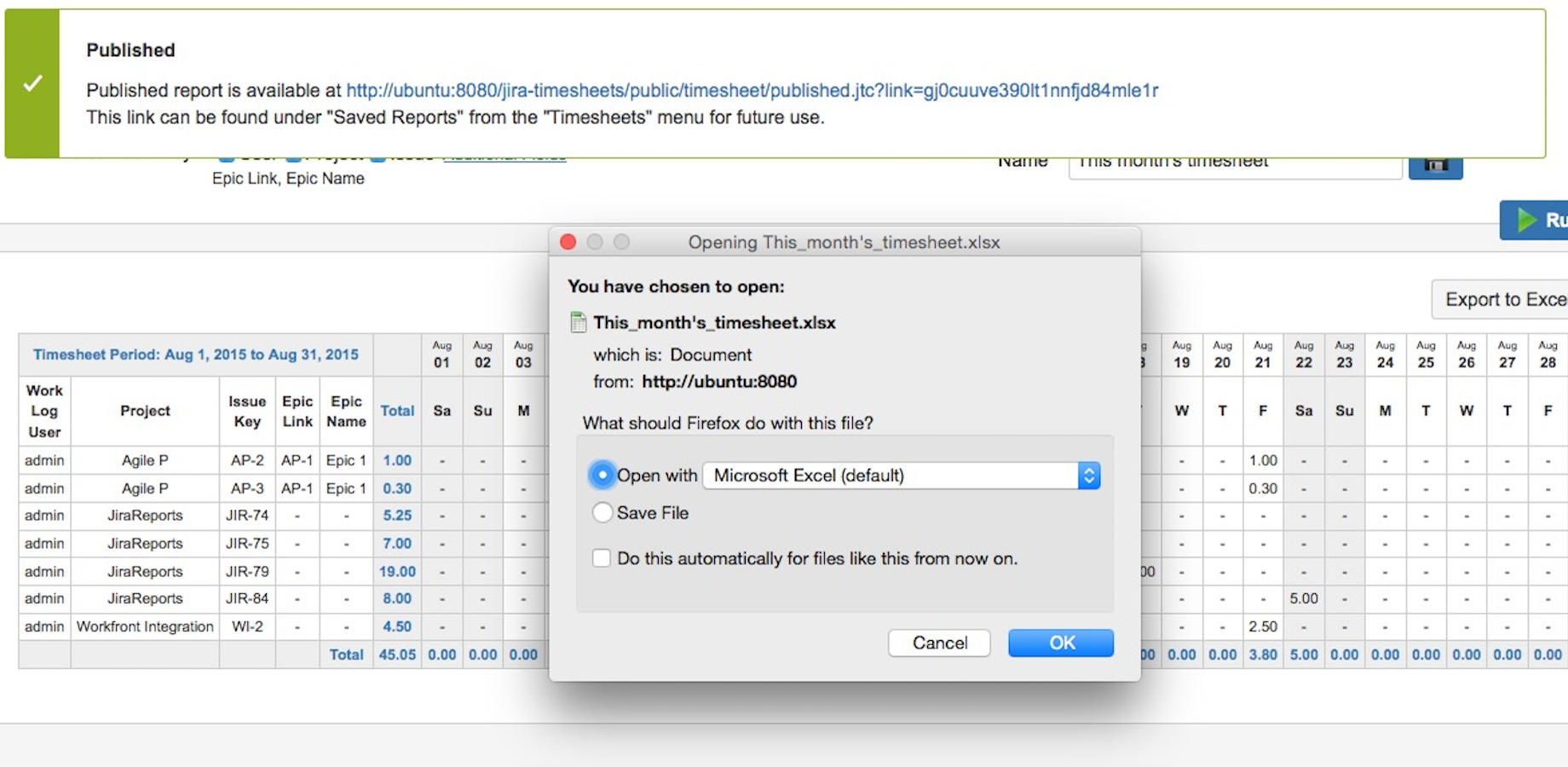Click issue key AP-2
Screen dimensions: 1568x767
click(247, 460)
